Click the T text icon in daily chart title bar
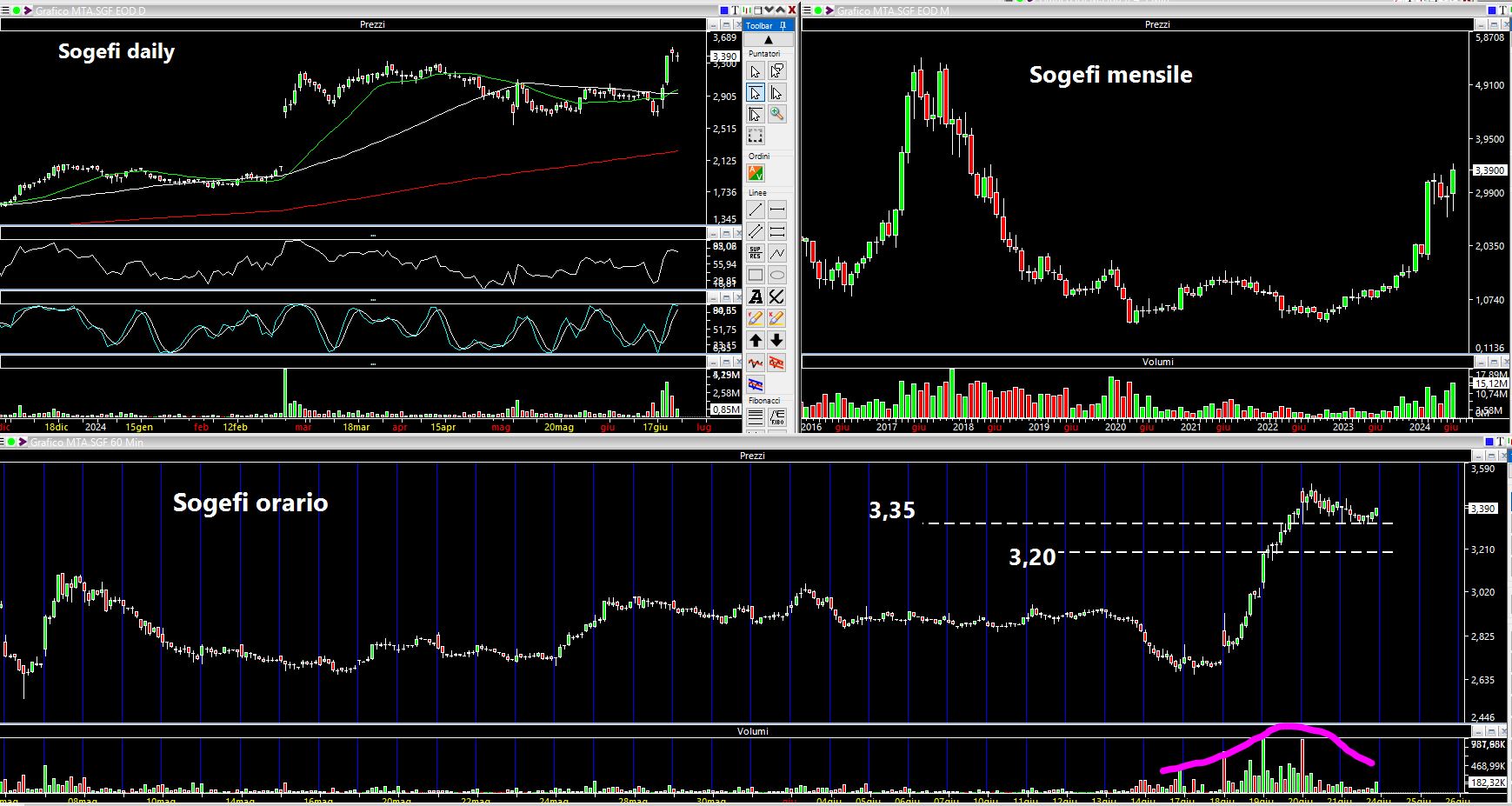Viewport: 1512px width, 806px height. coord(736,10)
